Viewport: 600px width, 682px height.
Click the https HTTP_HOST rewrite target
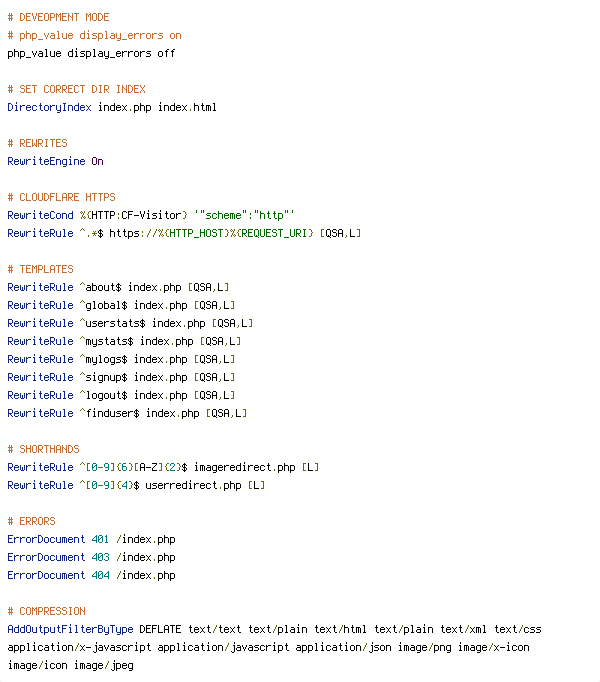click(x=211, y=234)
